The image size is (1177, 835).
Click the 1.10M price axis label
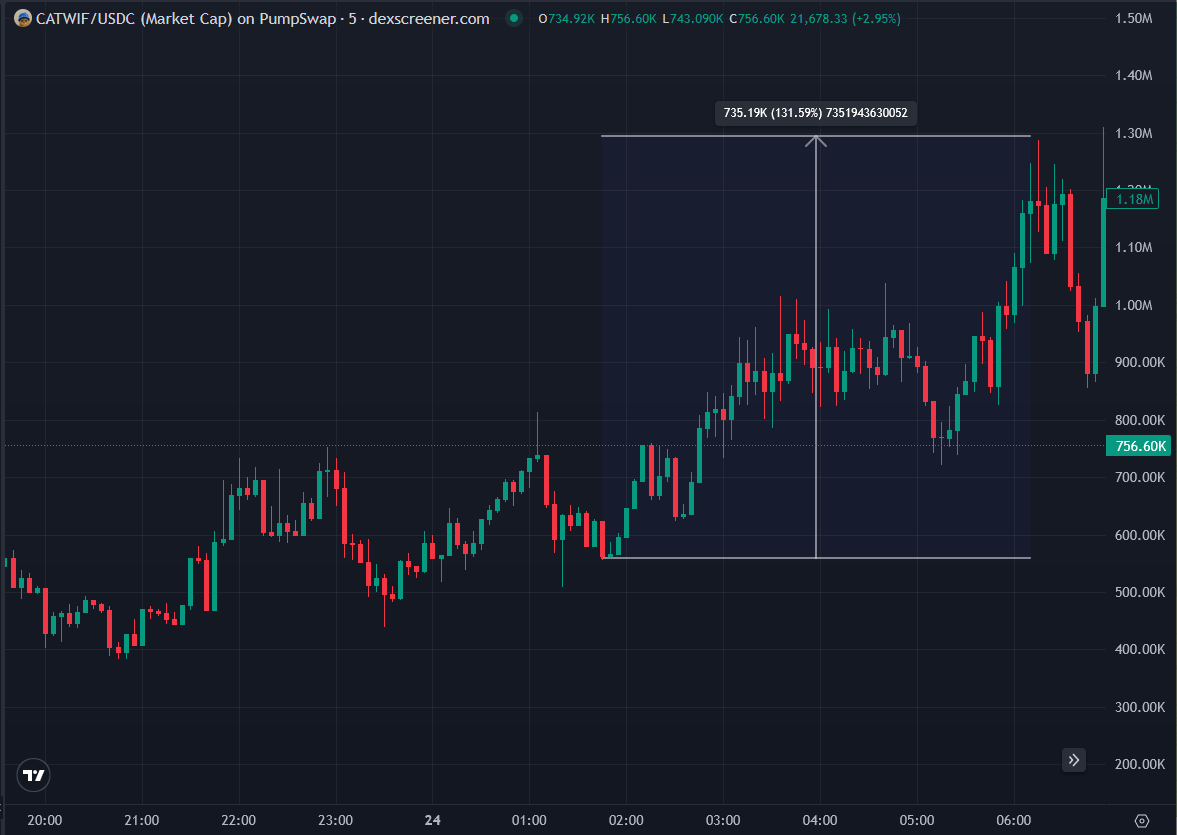1133,247
